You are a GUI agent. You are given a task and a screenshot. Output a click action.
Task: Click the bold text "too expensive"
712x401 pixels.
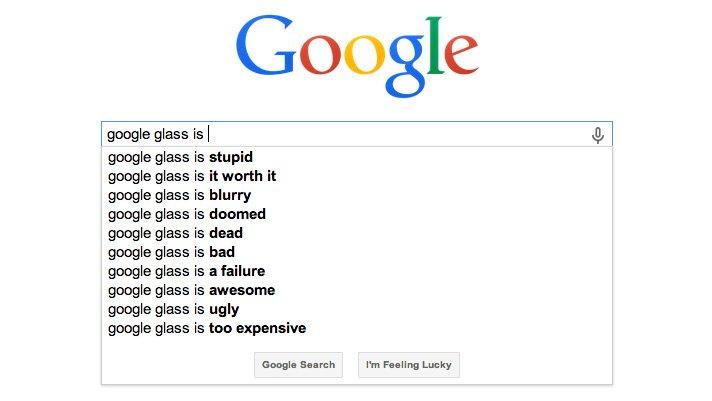pos(257,328)
